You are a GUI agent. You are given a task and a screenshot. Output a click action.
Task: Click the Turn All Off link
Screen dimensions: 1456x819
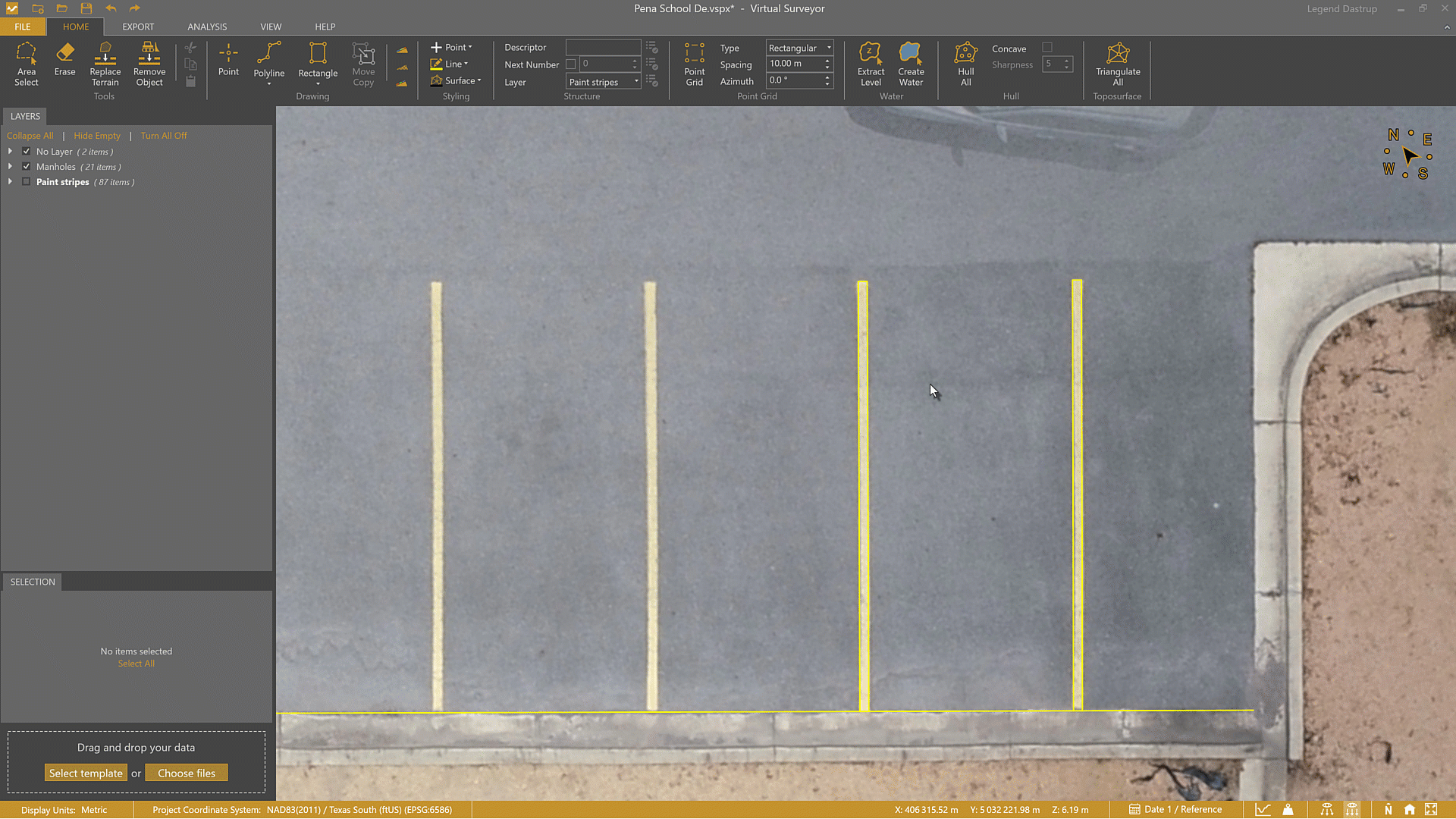(164, 135)
